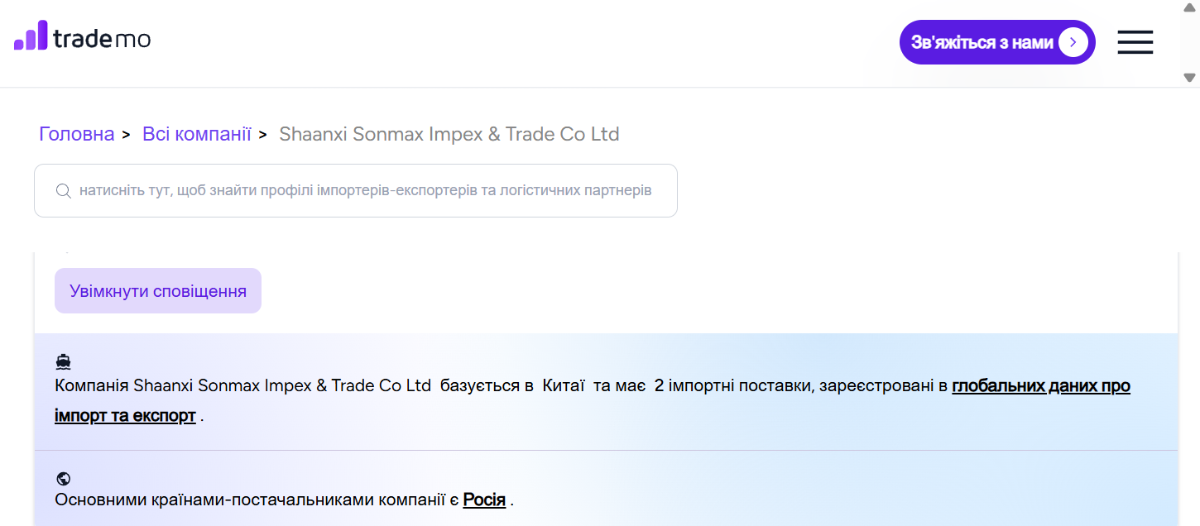The image size is (1200, 526).
Task: Click the separator after "Всі компанії" breadcrumb
Action: (x=263, y=134)
